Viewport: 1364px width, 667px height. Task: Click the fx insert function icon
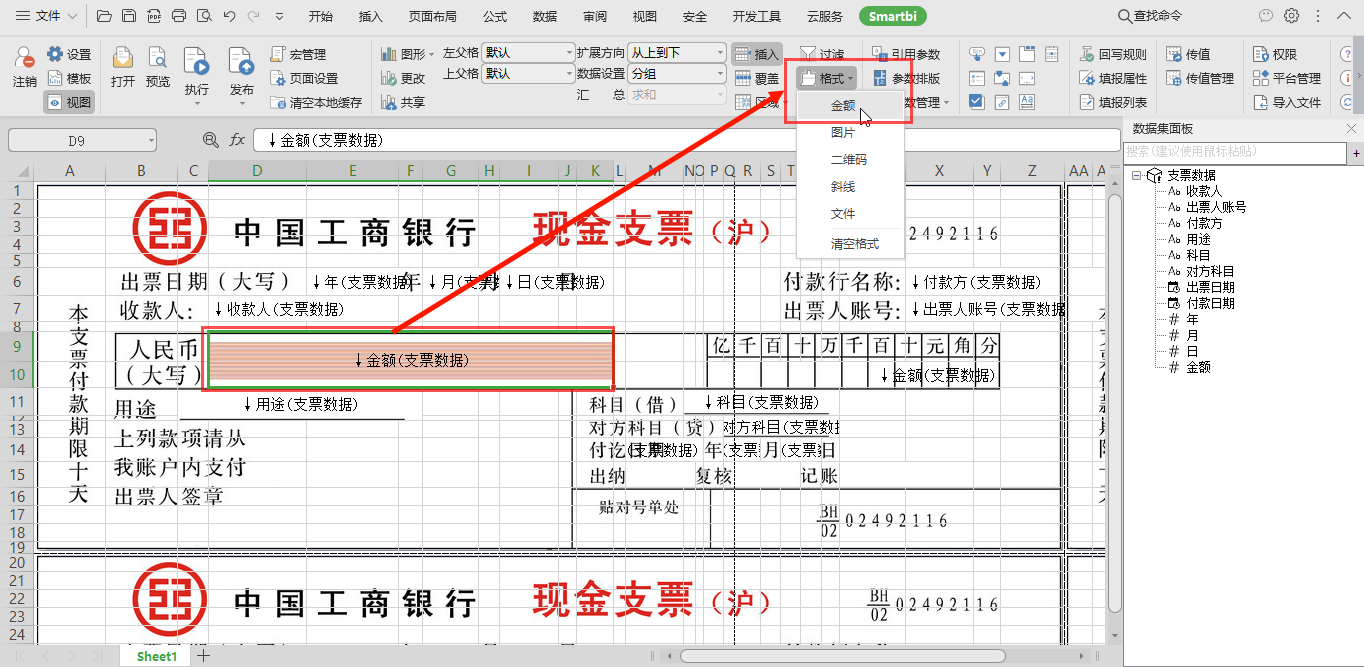[x=237, y=140]
